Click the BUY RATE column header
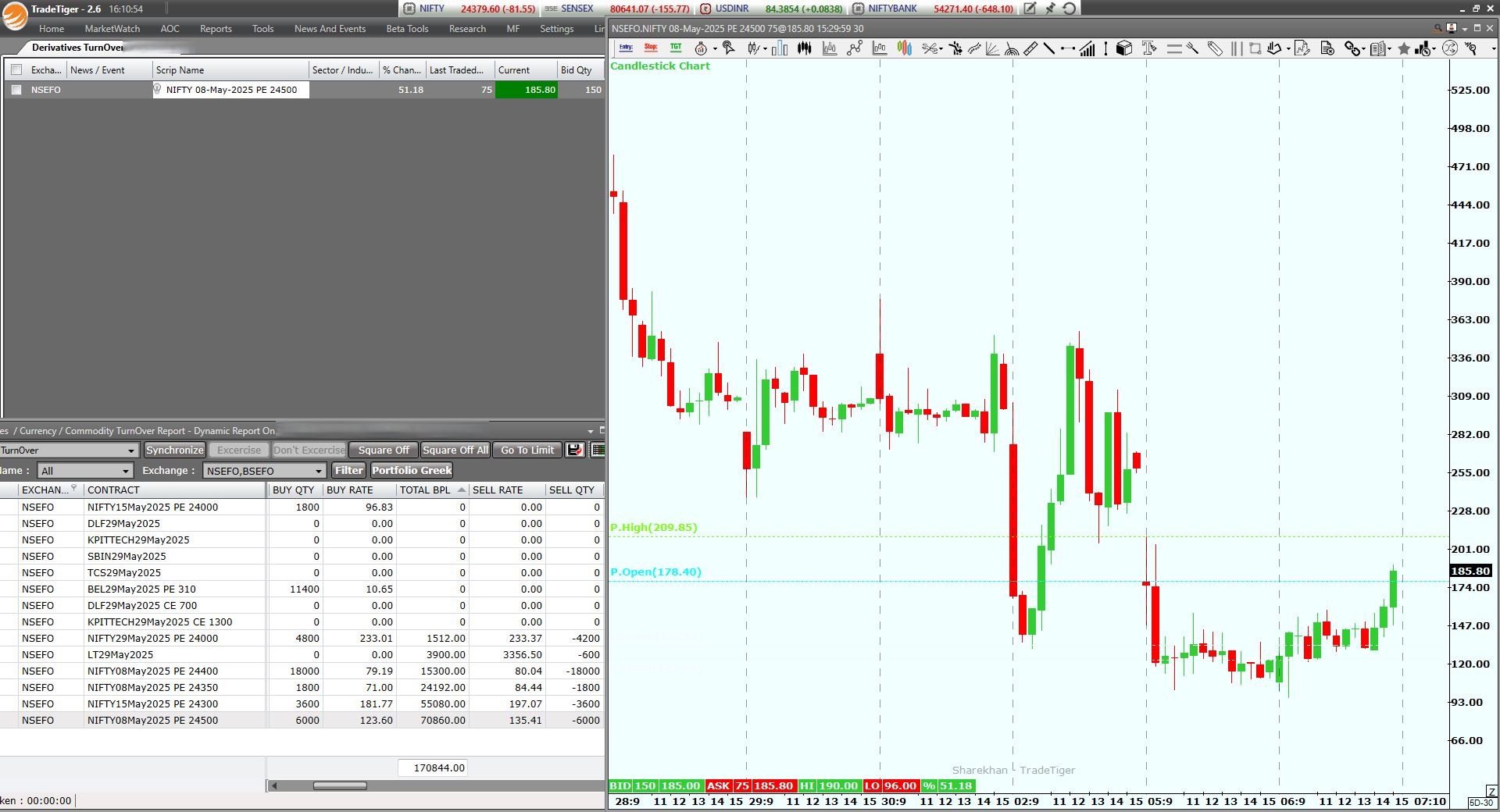 (359, 490)
